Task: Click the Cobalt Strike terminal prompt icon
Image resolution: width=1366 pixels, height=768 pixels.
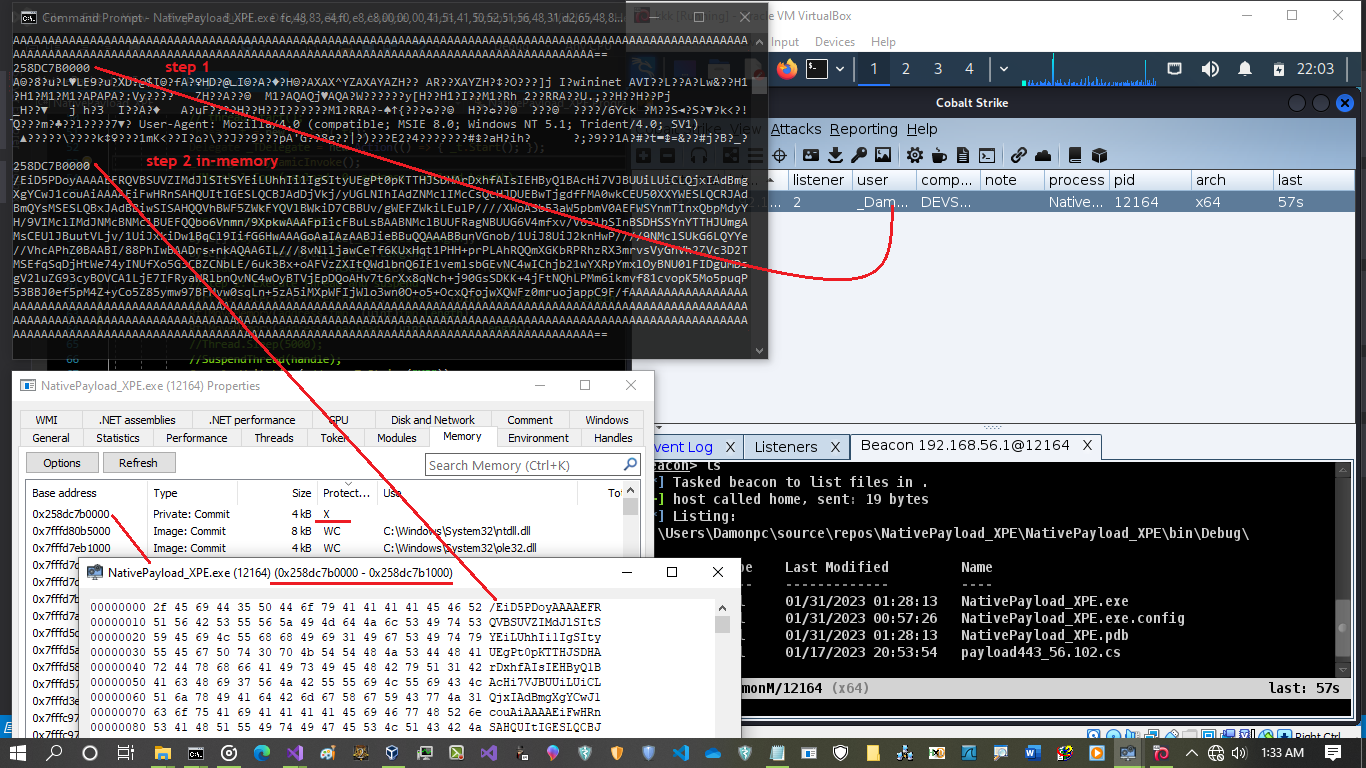Action: coord(986,155)
